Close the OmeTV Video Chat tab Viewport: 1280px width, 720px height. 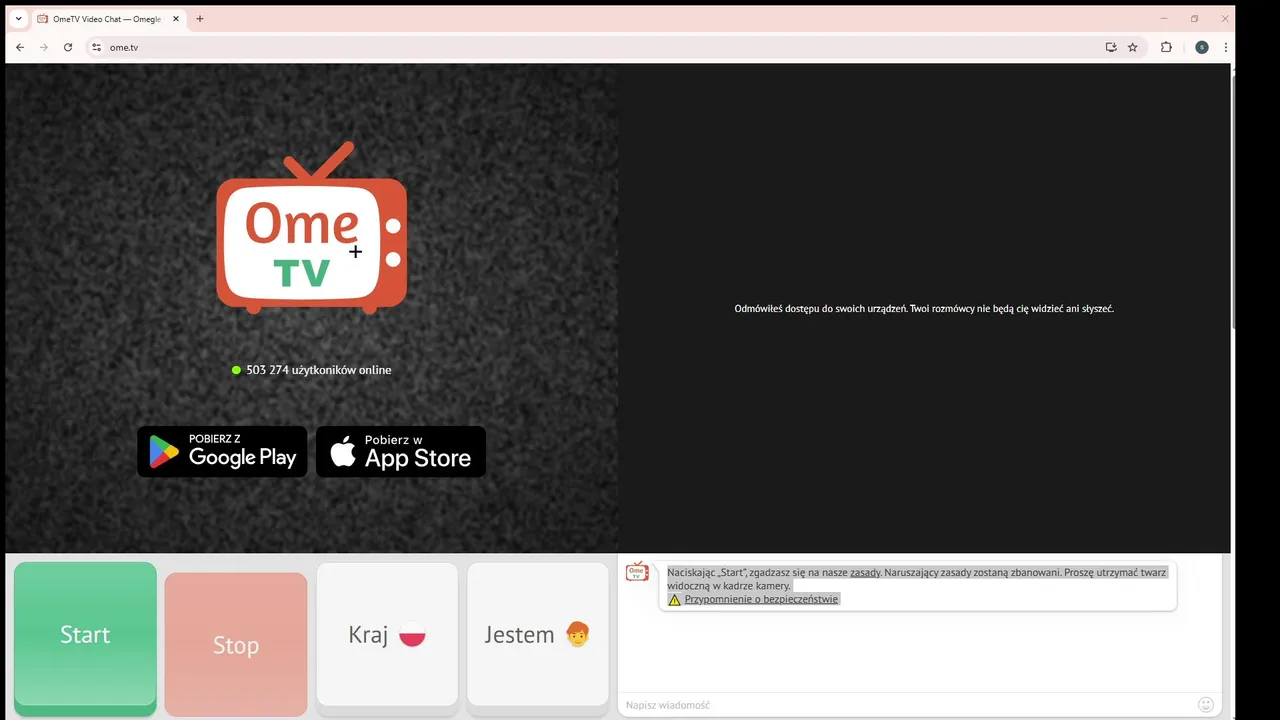click(176, 19)
